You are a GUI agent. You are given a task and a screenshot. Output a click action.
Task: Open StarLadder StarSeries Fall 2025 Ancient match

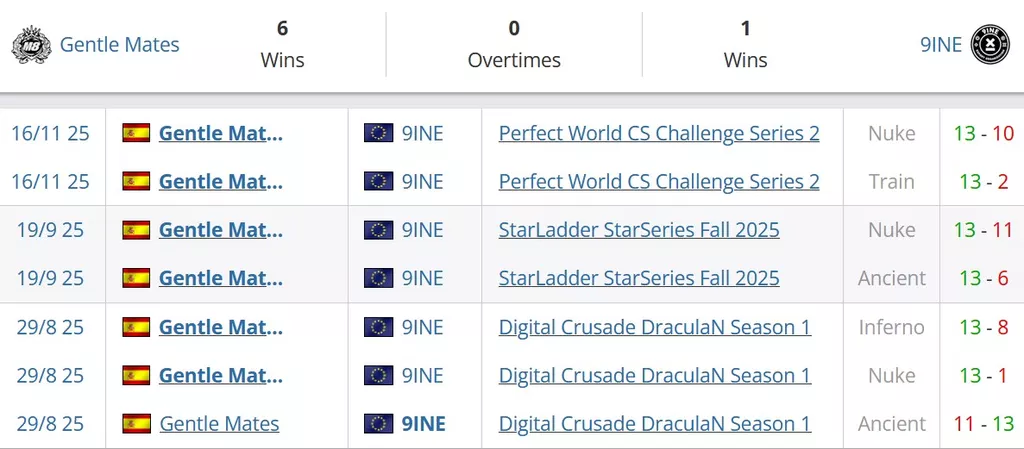(639, 278)
